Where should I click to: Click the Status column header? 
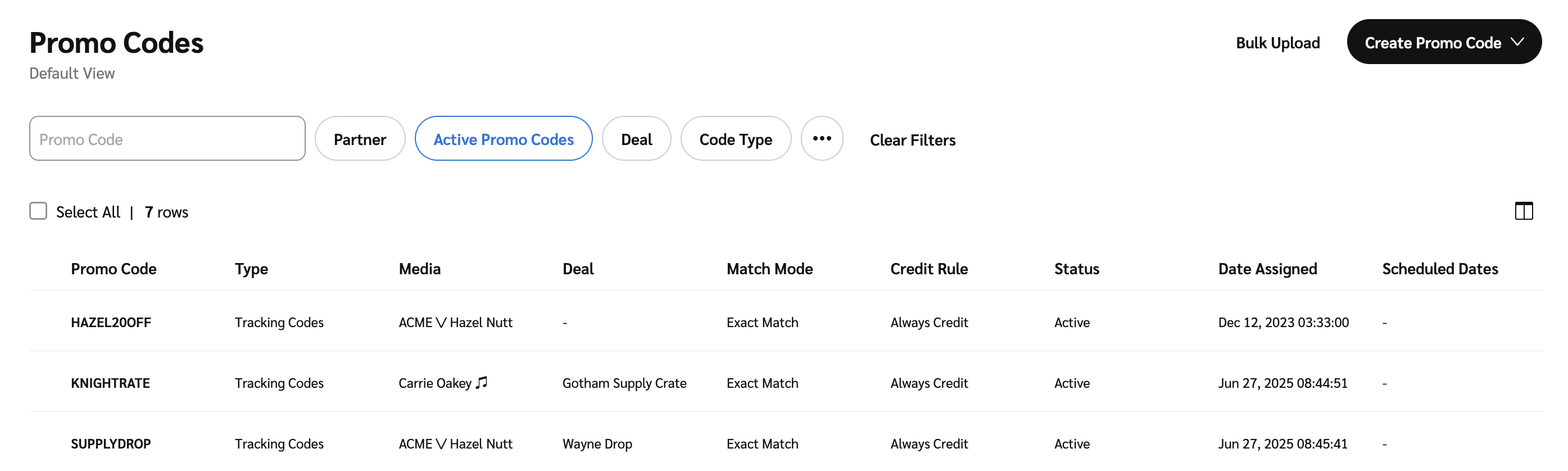1076,269
